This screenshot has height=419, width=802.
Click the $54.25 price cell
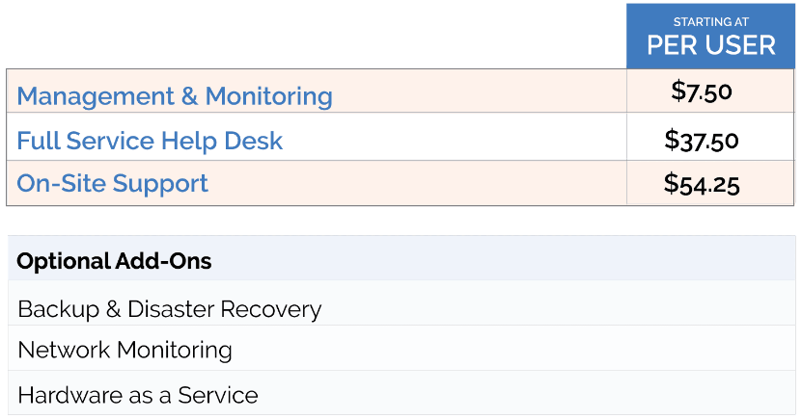pos(701,183)
